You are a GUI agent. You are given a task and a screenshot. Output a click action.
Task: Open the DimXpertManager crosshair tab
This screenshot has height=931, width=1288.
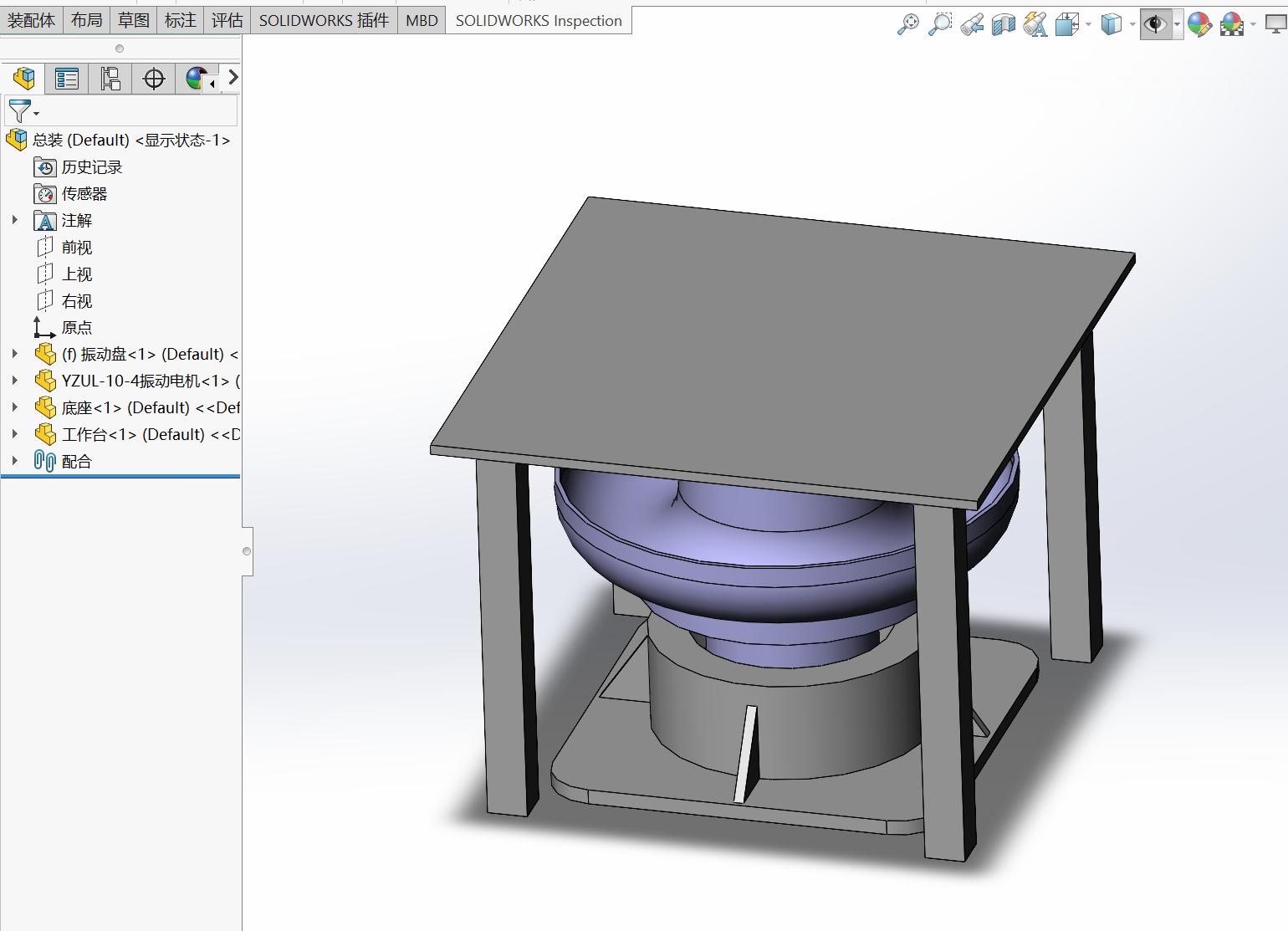154,79
